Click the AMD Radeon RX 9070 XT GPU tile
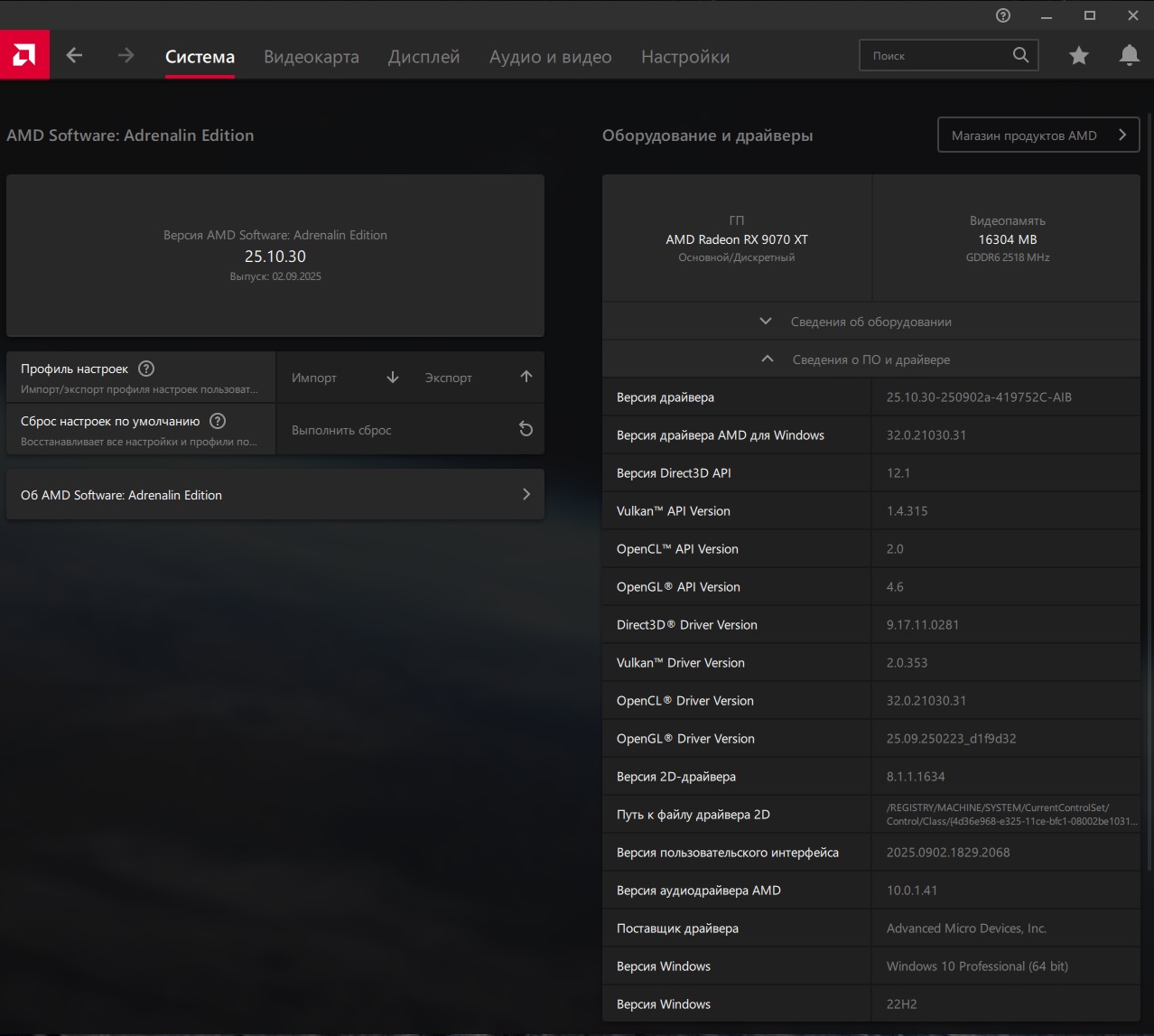The height and width of the screenshot is (1036, 1154). (x=737, y=238)
